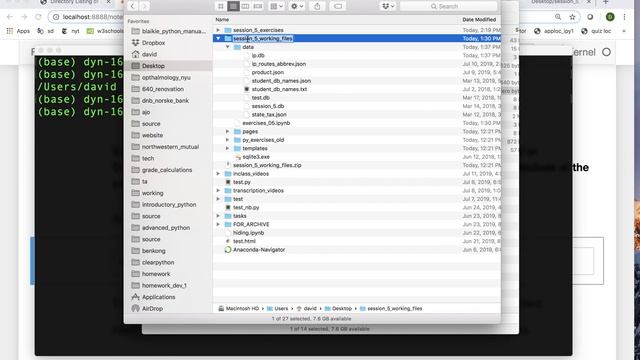Click Users in the path bar

click(278, 309)
